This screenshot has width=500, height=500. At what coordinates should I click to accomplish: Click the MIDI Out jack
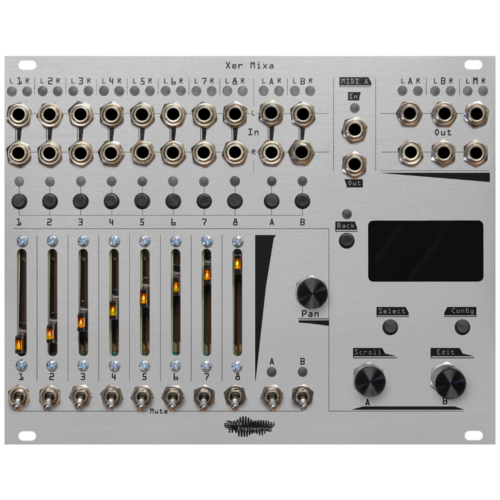(x=354, y=164)
